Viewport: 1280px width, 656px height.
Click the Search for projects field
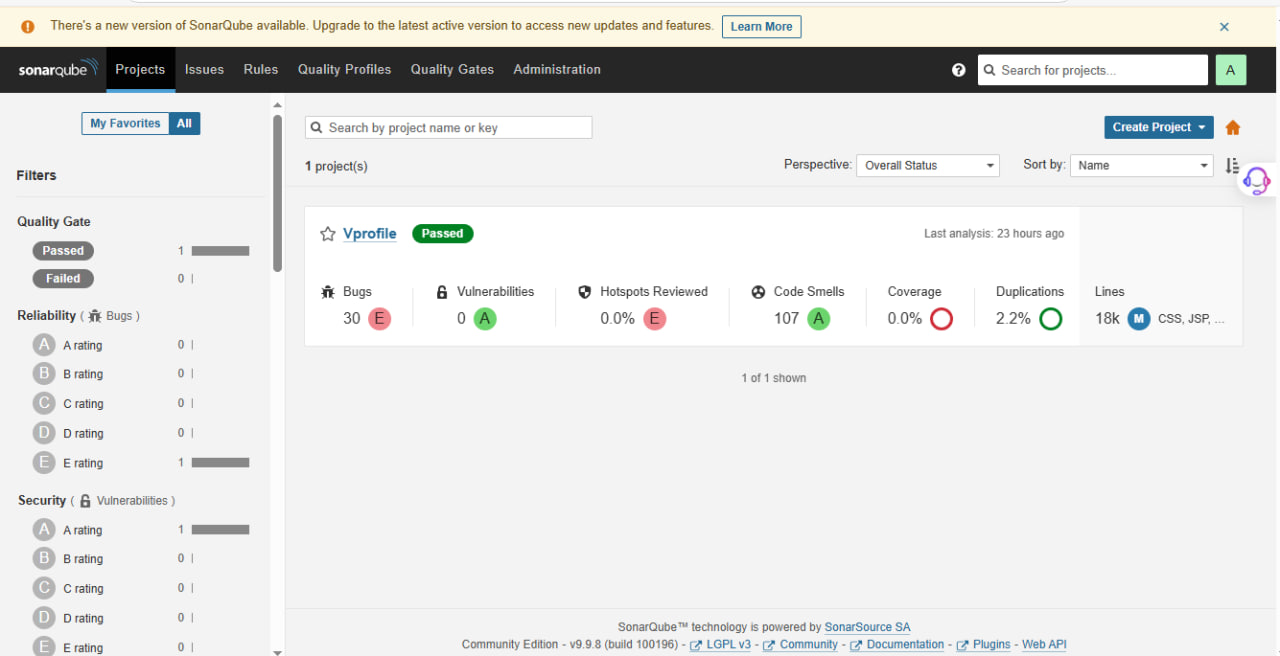[x=1093, y=70]
